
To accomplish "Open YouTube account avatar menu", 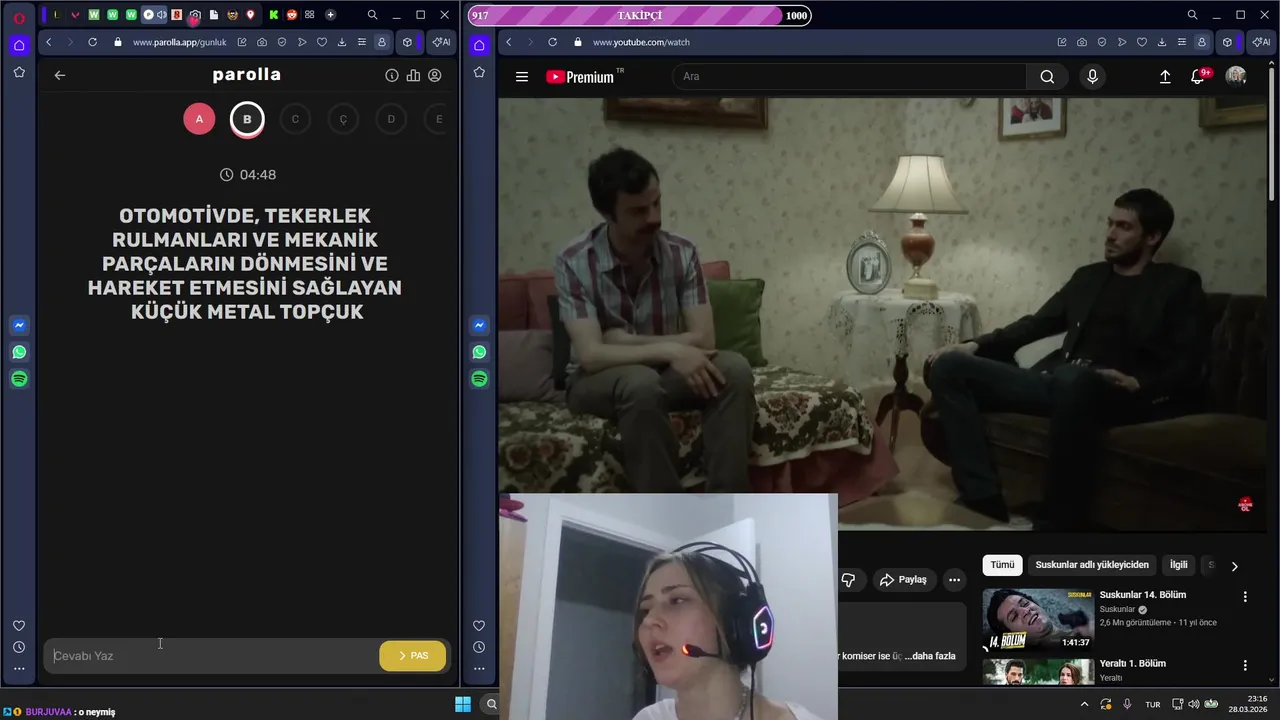I will pos(1236,77).
